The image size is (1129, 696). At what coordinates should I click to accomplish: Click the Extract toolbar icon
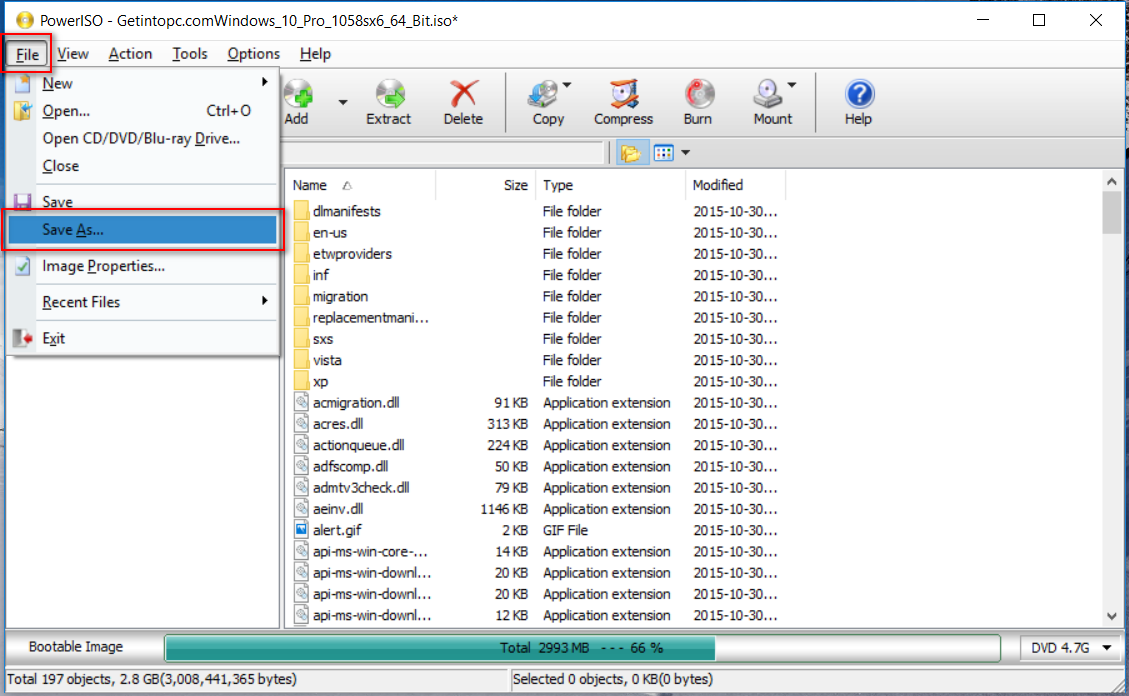(390, 94)
